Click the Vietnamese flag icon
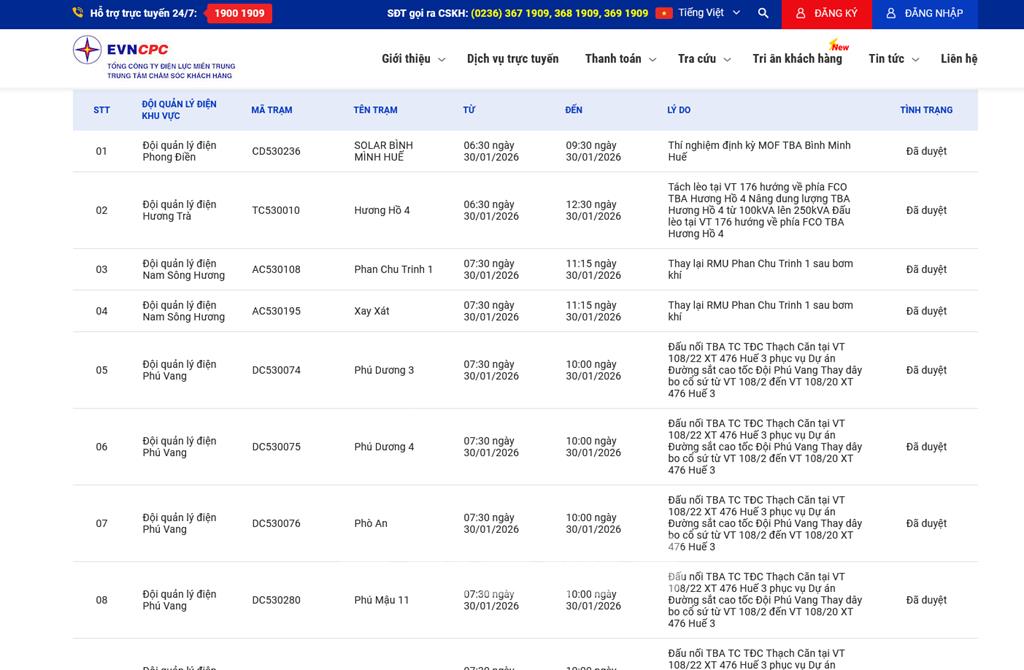1024x670 pixels. (664, 13)
